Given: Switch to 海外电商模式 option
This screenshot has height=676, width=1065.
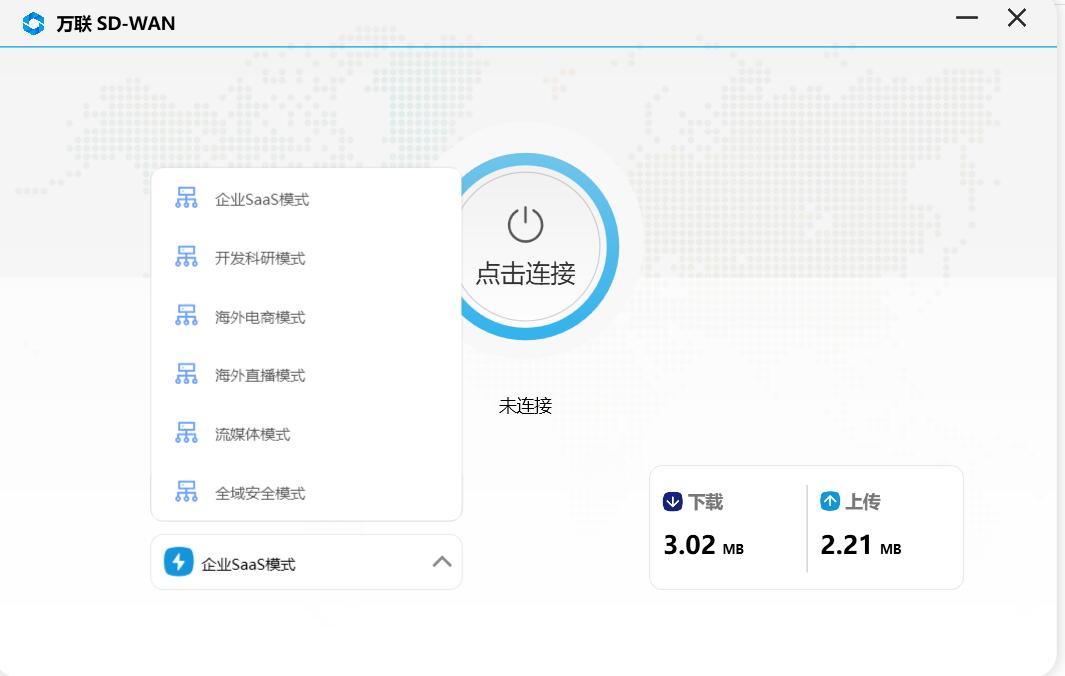Looking at the screenshot, I should tap(260, 318).
